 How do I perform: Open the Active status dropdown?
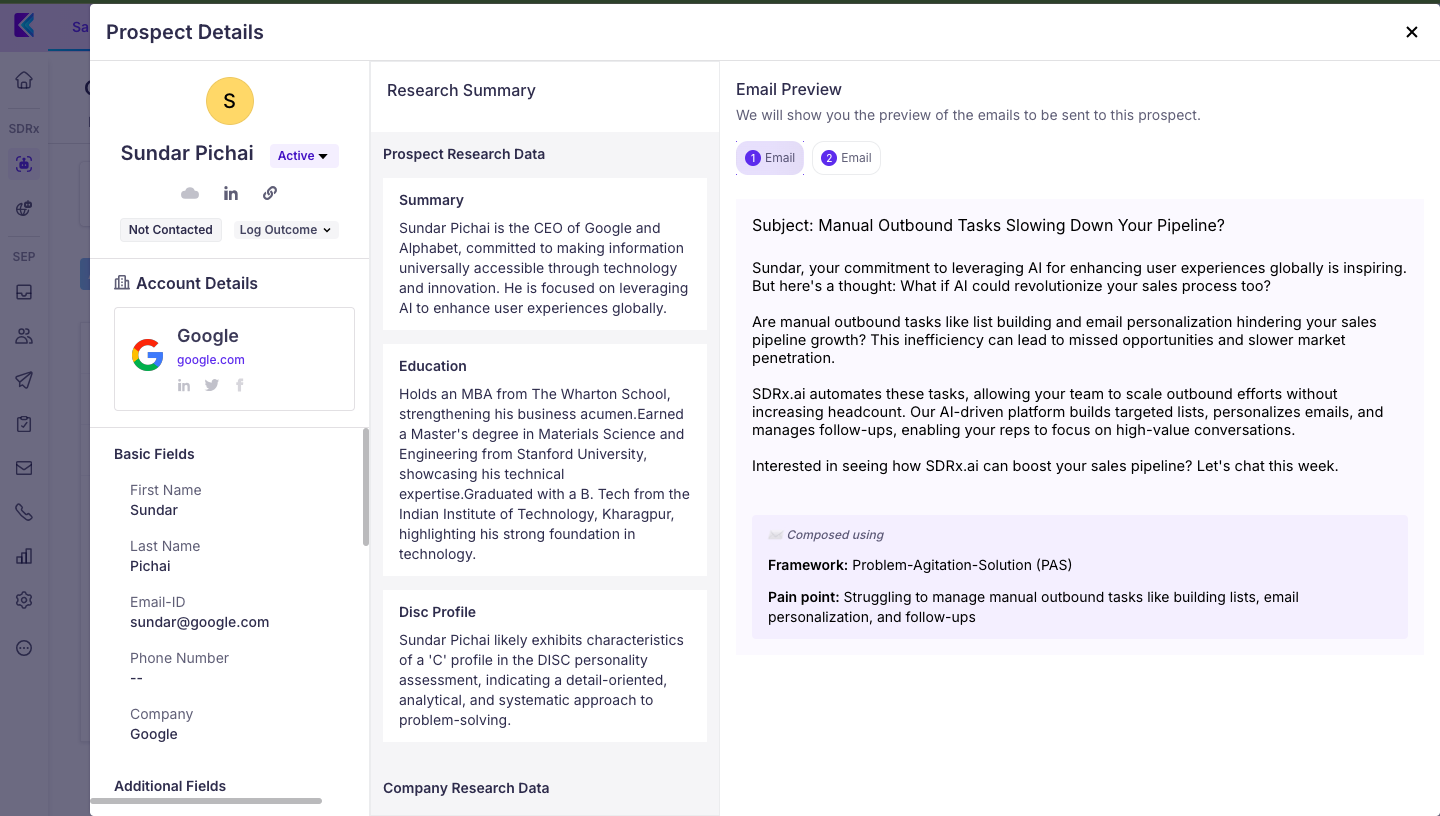click(x=304, y=156)
